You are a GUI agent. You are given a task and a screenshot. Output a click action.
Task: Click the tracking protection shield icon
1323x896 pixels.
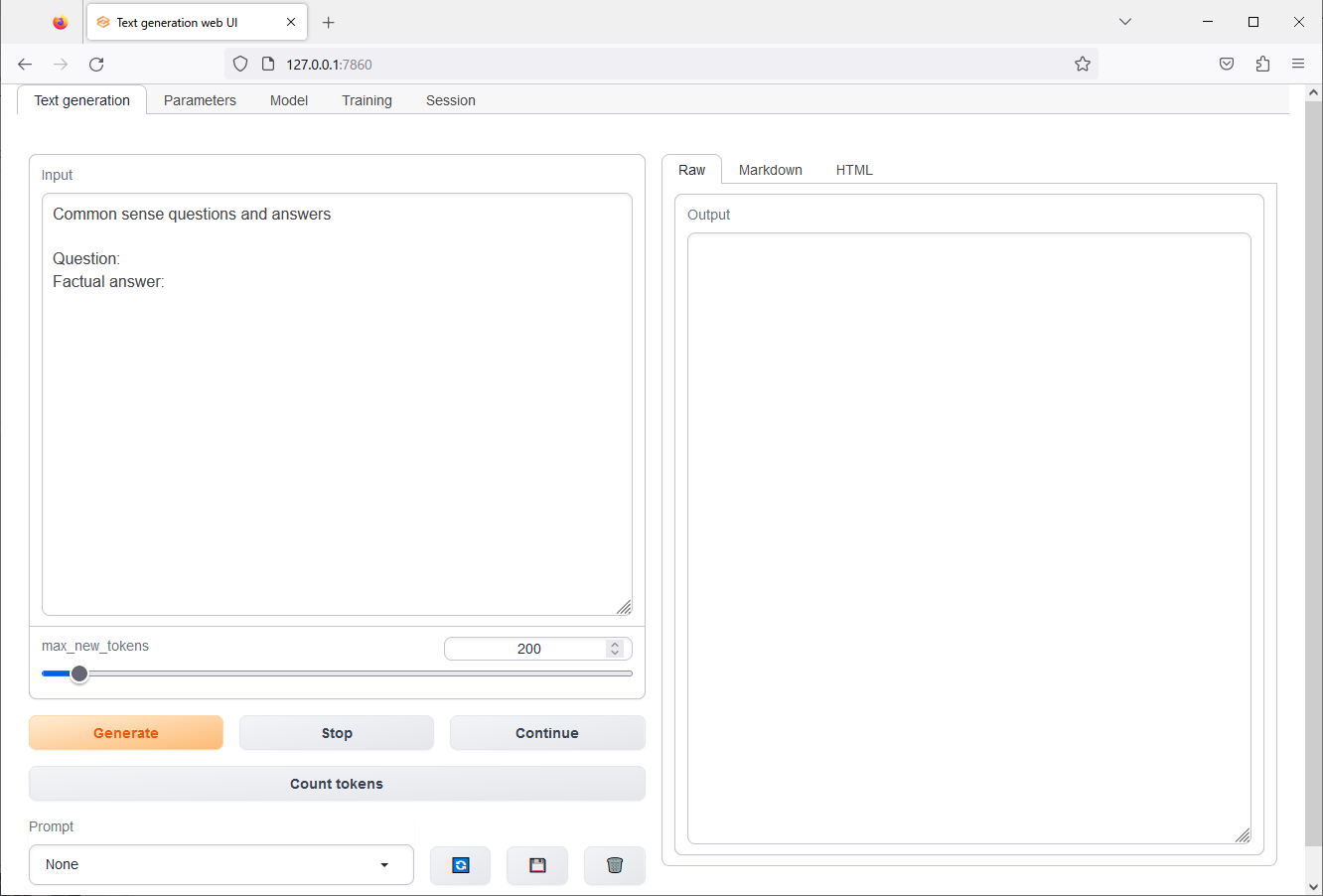click(x=240, y=64)
